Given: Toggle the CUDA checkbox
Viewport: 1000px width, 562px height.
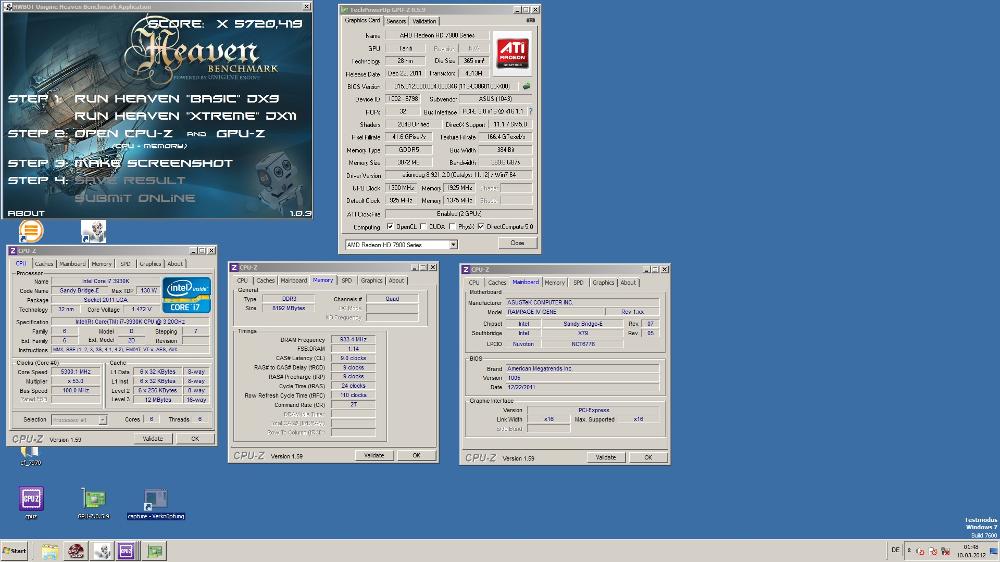Looking at the screenshot, I should [423, 226].
